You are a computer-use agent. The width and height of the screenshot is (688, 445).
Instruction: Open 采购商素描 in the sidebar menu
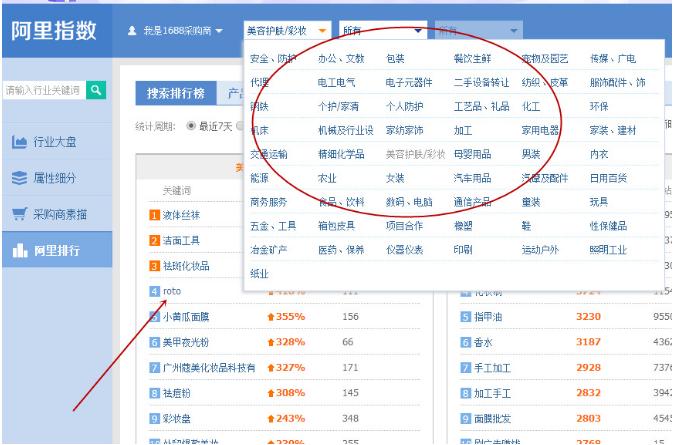pyautogui.click(x=57, y=214)
